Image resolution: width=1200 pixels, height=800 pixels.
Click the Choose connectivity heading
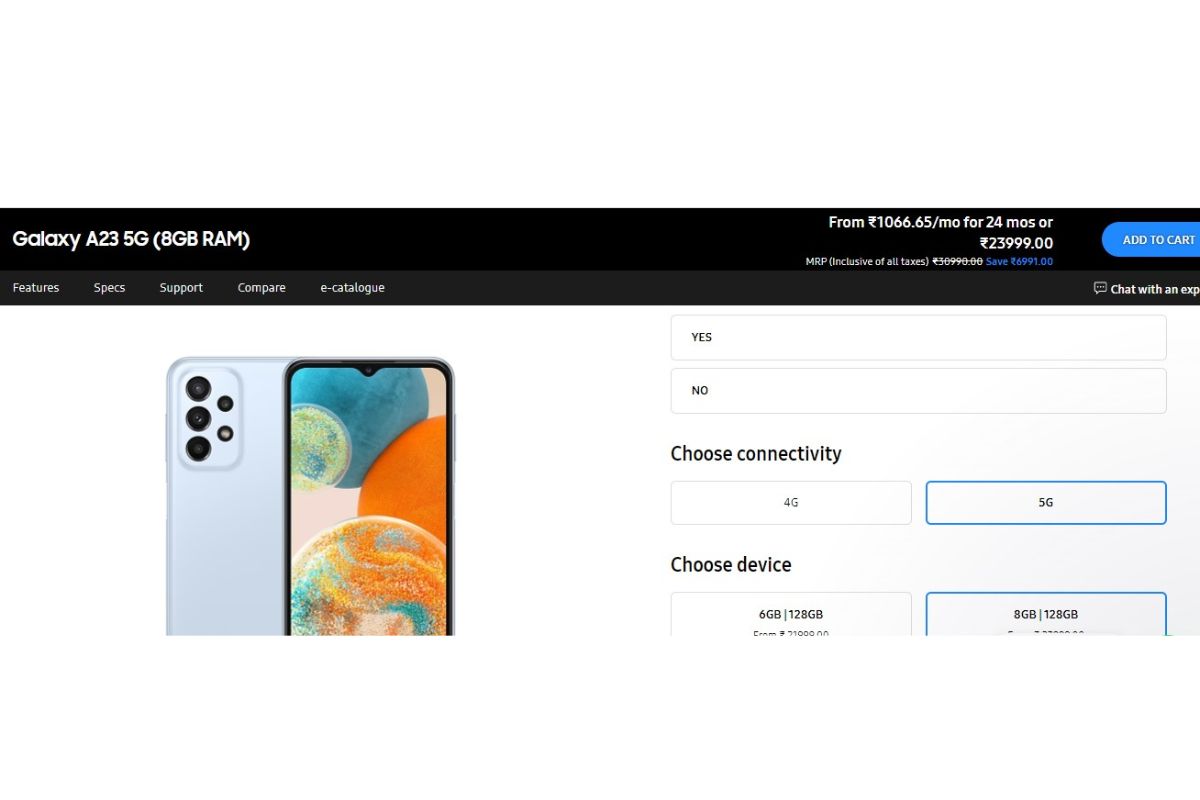coord(756,454)
